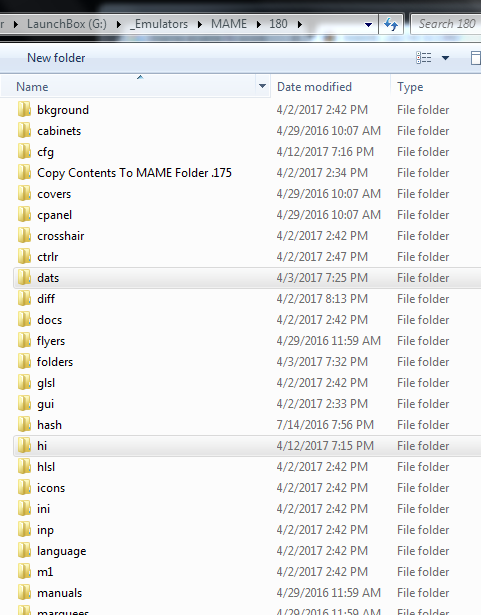481x615 pixels.
Task: Click the cfg folder icon
Action: click(24, 151)
